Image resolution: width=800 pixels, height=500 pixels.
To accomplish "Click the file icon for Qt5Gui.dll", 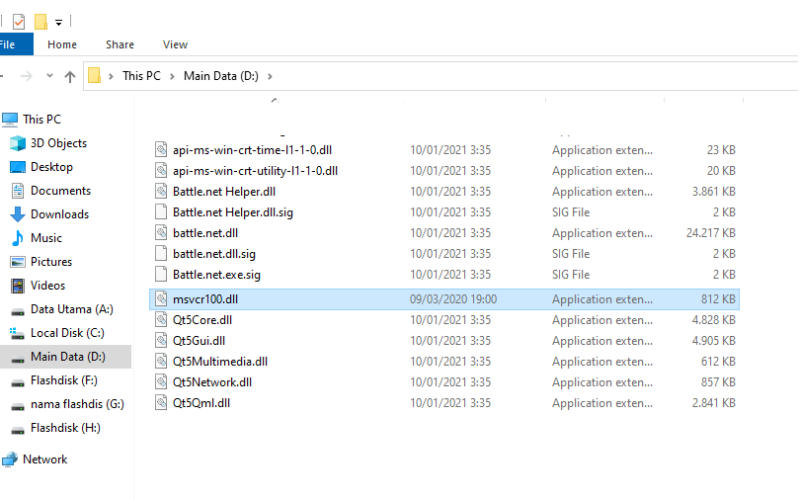I will click(x=161, y=340).
